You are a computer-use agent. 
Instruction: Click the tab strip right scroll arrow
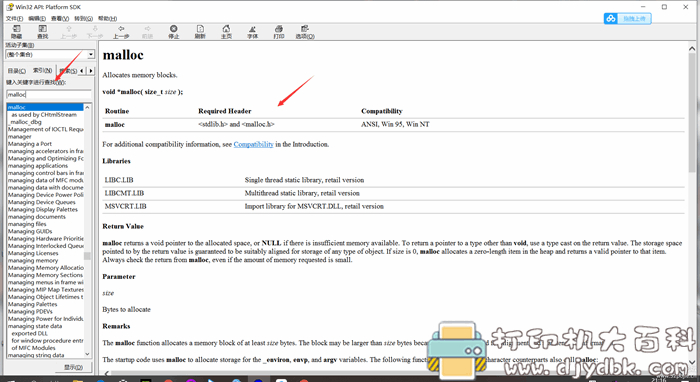[91, 71]
